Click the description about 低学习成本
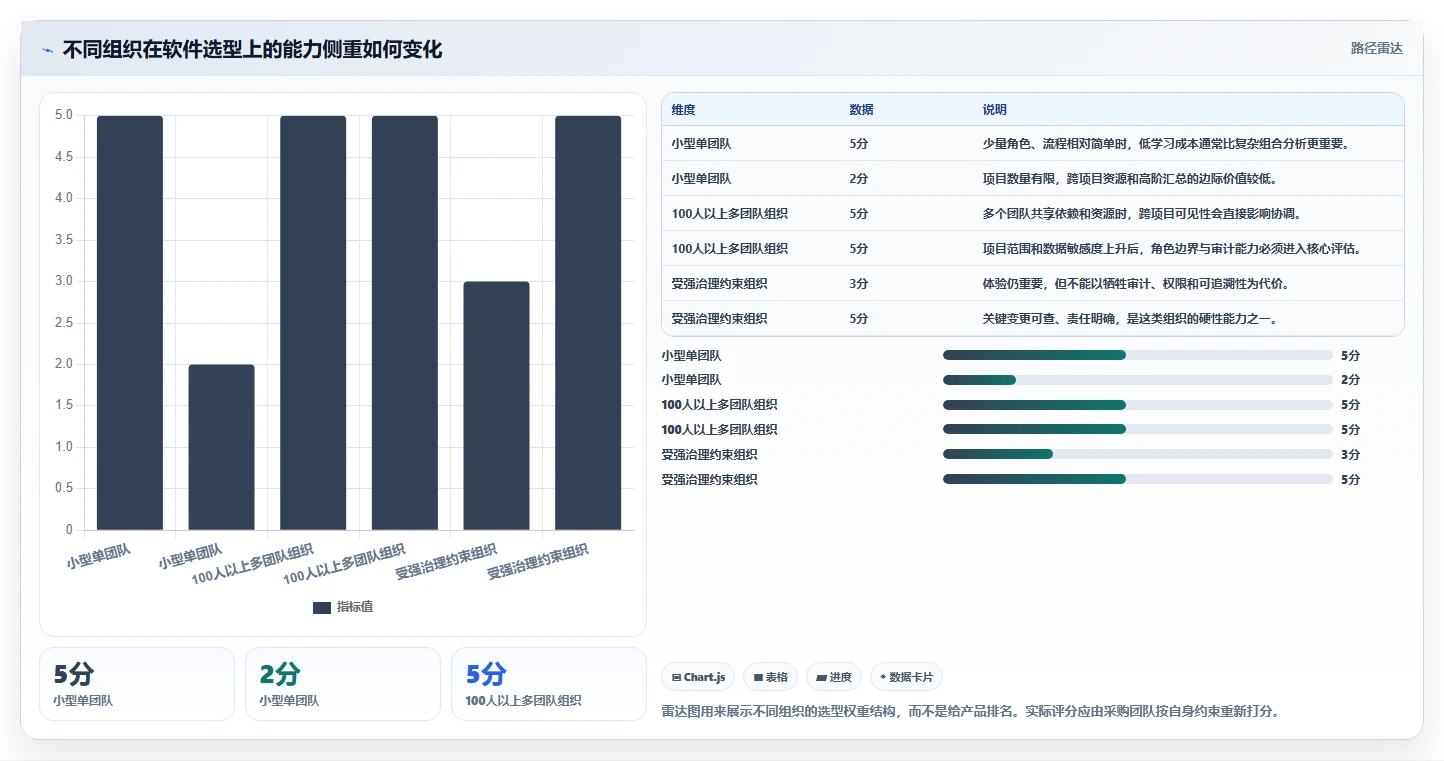 [1167, 144]
